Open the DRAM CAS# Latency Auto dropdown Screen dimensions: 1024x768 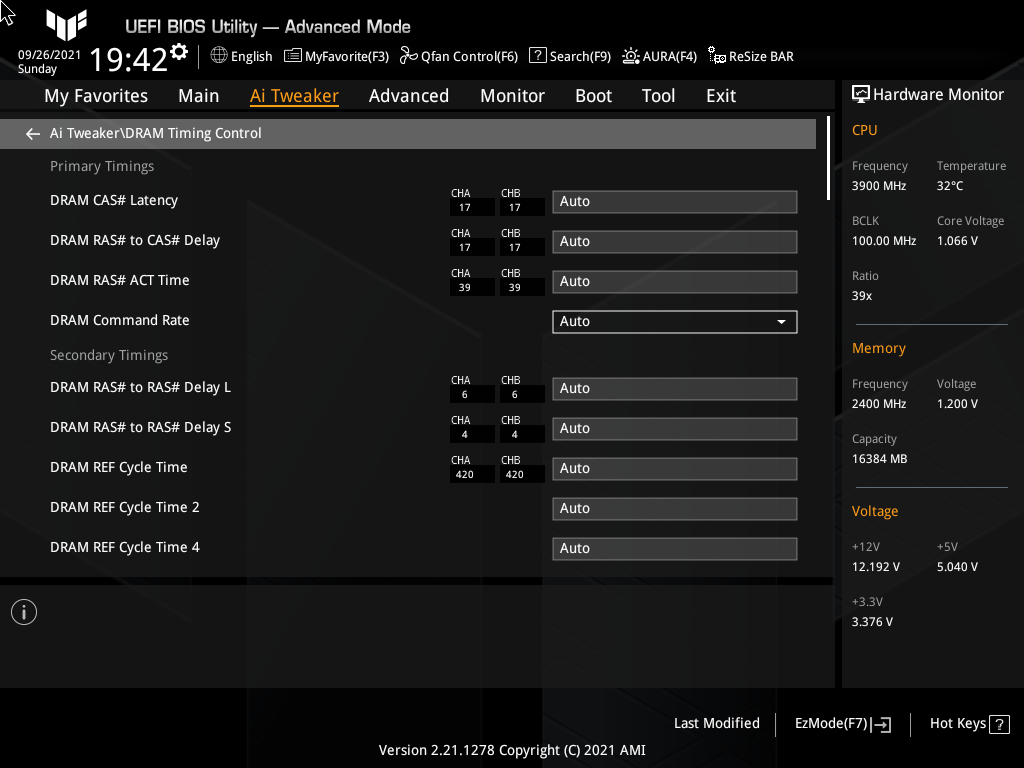pyautogui.click(x=674, y=201)
